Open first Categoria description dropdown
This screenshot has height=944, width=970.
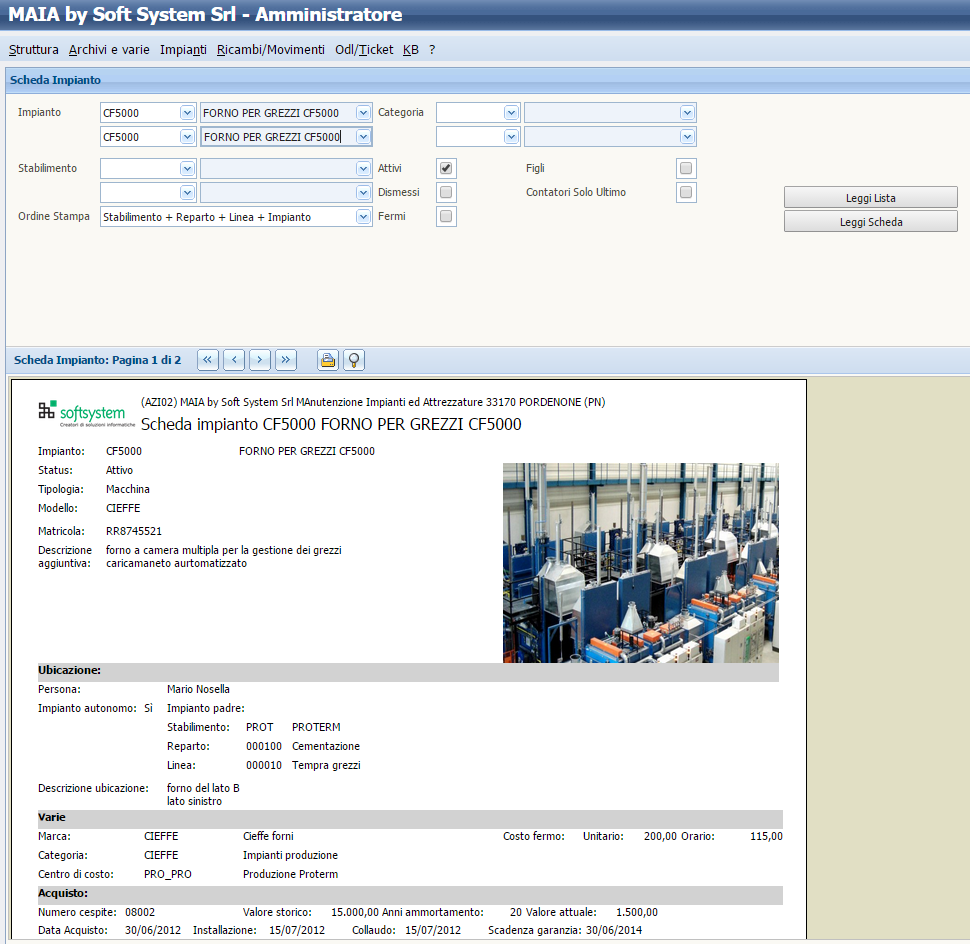687,113
